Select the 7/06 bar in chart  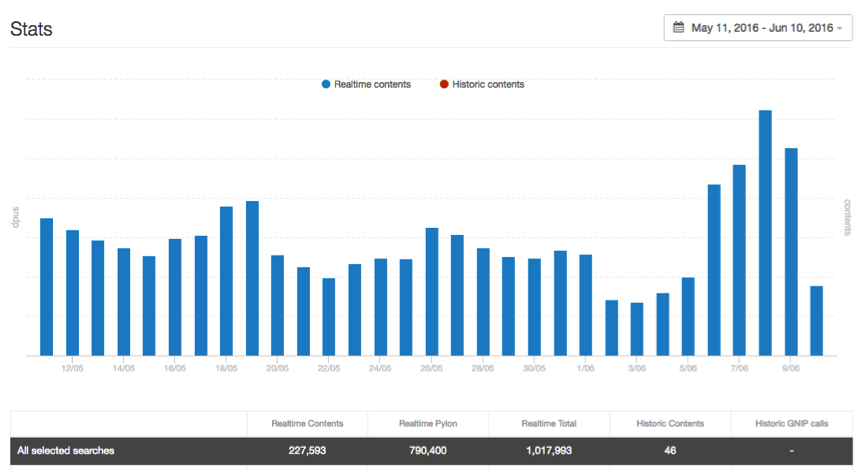tap(739, 260)
